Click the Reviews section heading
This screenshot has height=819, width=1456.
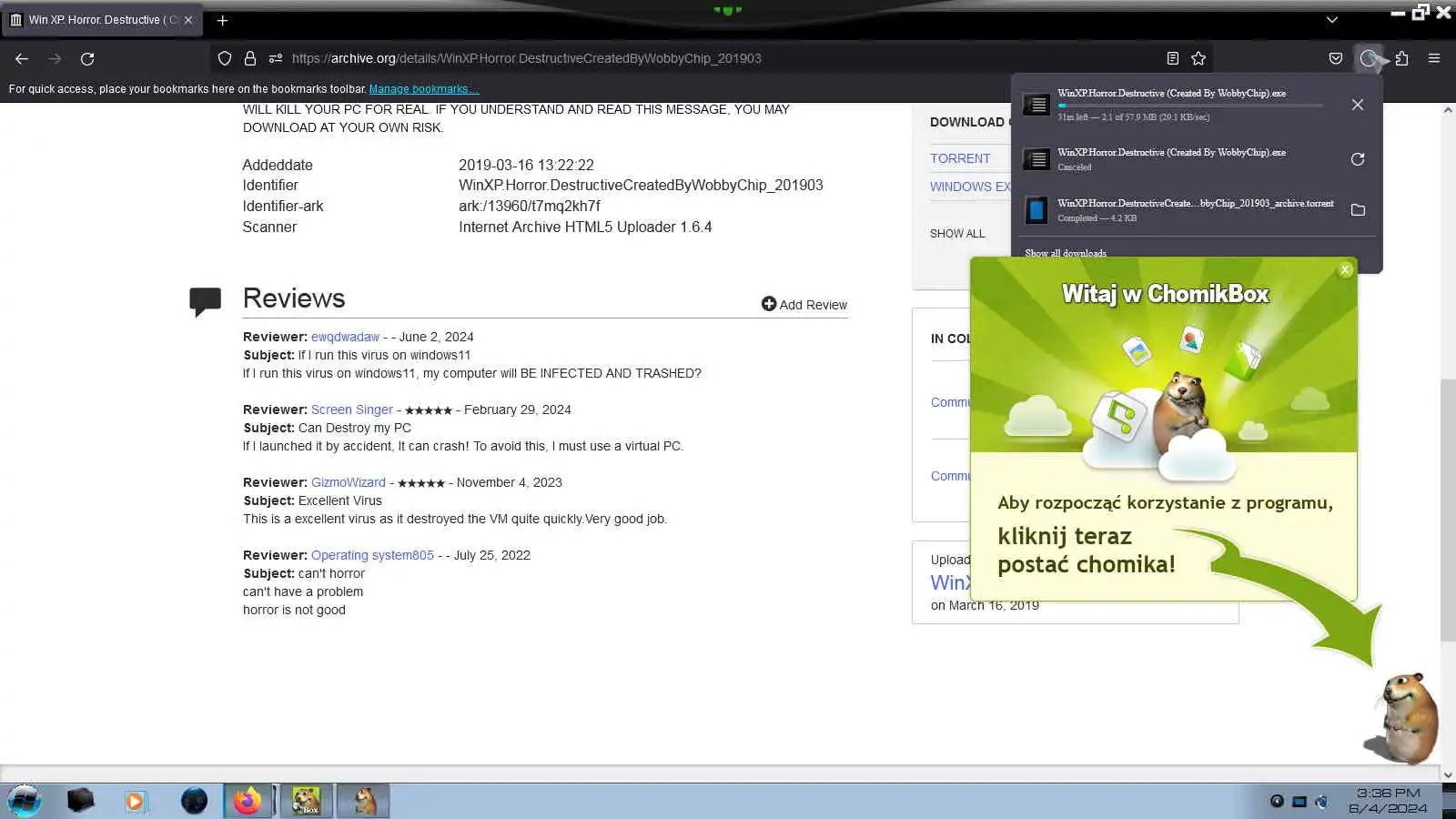coord(294,298)
